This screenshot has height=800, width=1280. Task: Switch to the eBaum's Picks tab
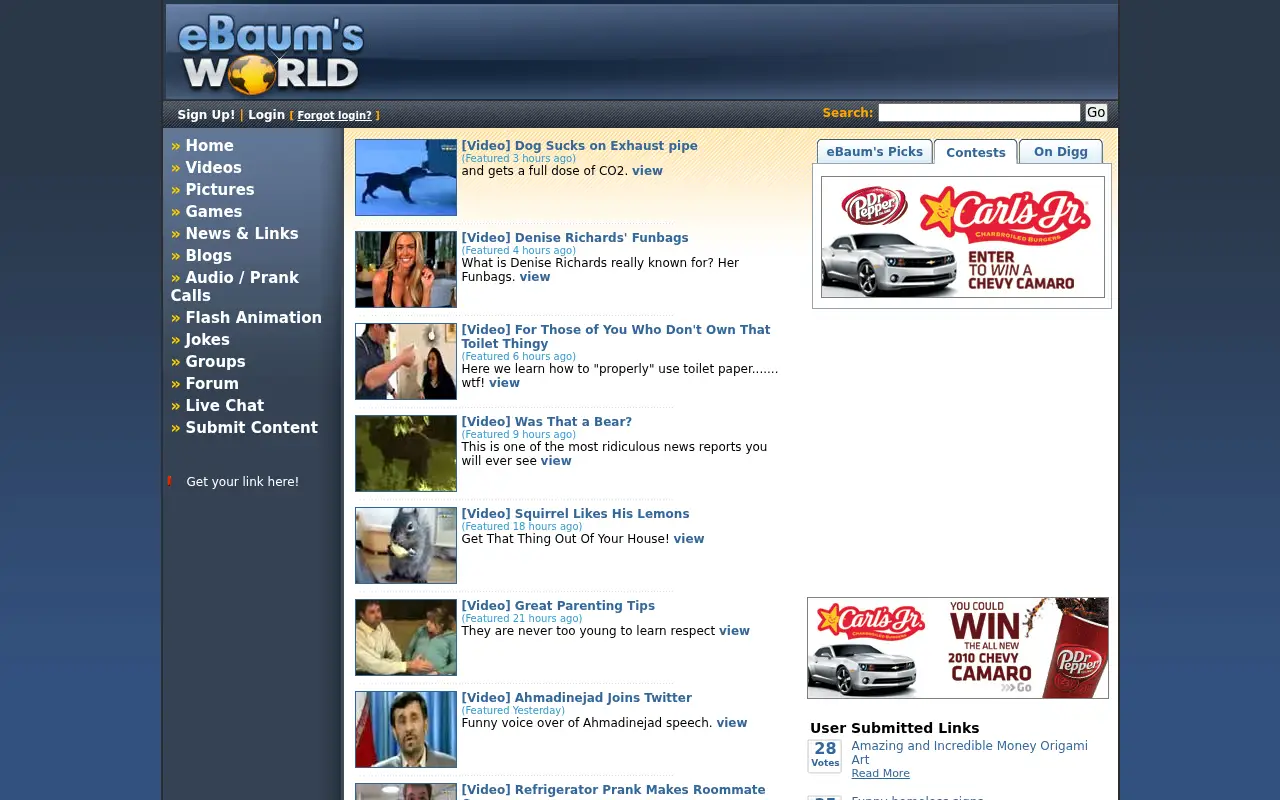[x=875, y=151]
